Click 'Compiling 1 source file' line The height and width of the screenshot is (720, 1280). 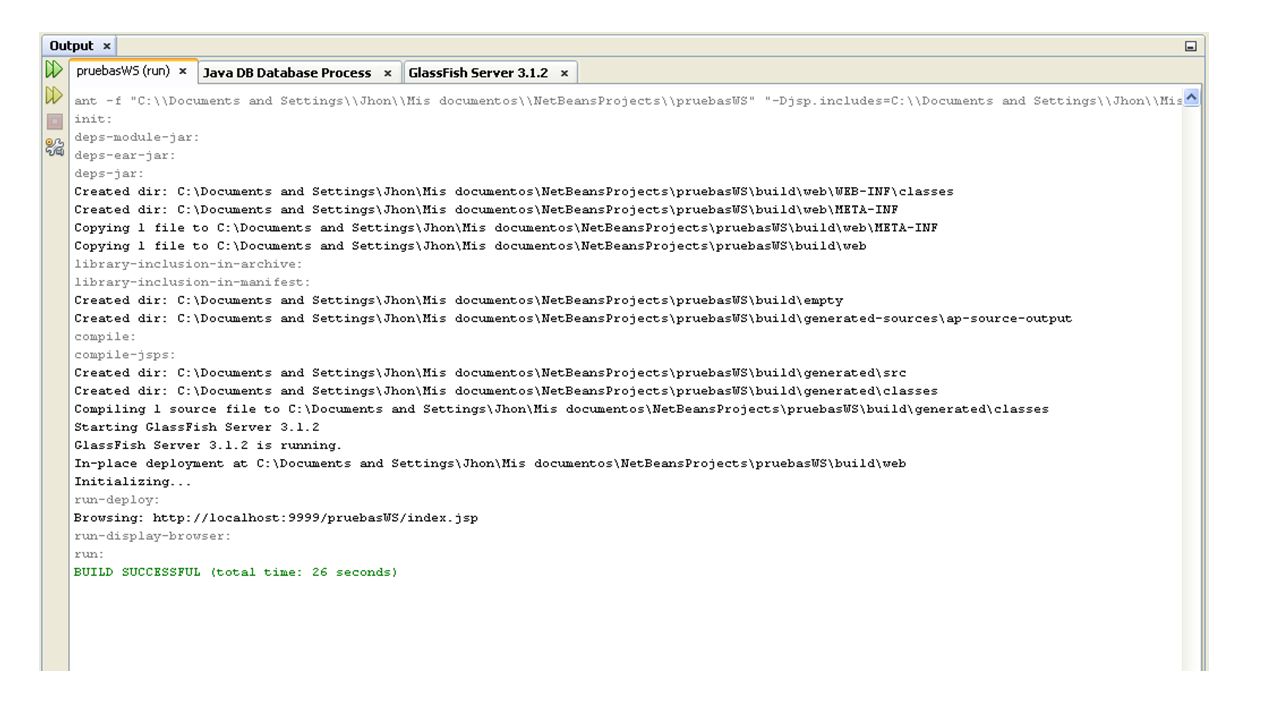coord(561,409)
